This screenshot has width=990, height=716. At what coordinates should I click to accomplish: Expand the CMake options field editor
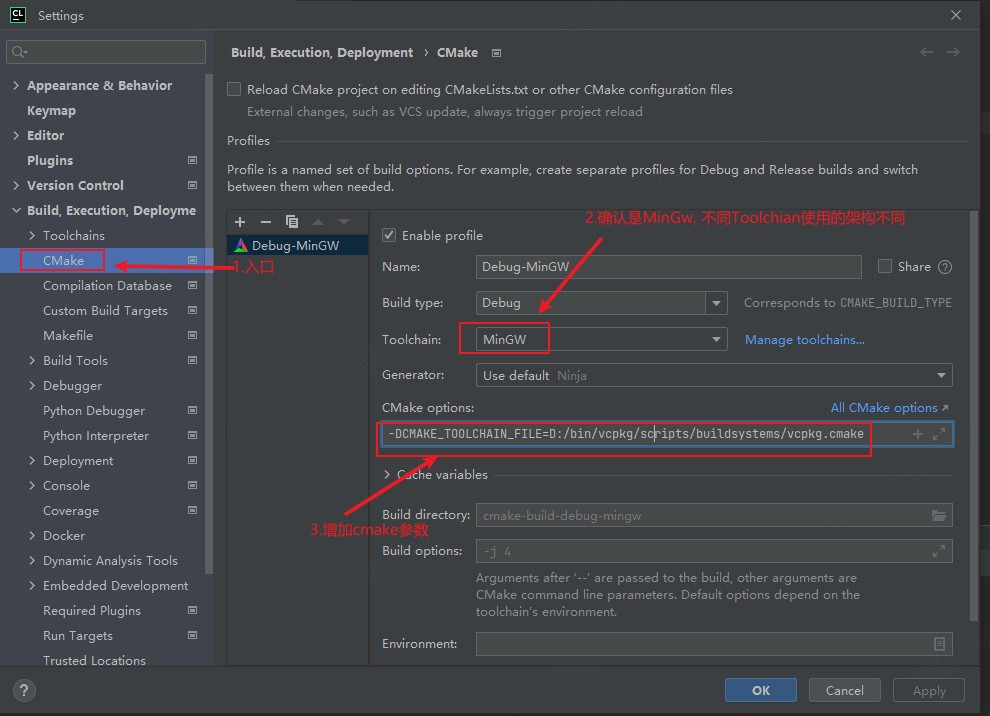[939, 434]
